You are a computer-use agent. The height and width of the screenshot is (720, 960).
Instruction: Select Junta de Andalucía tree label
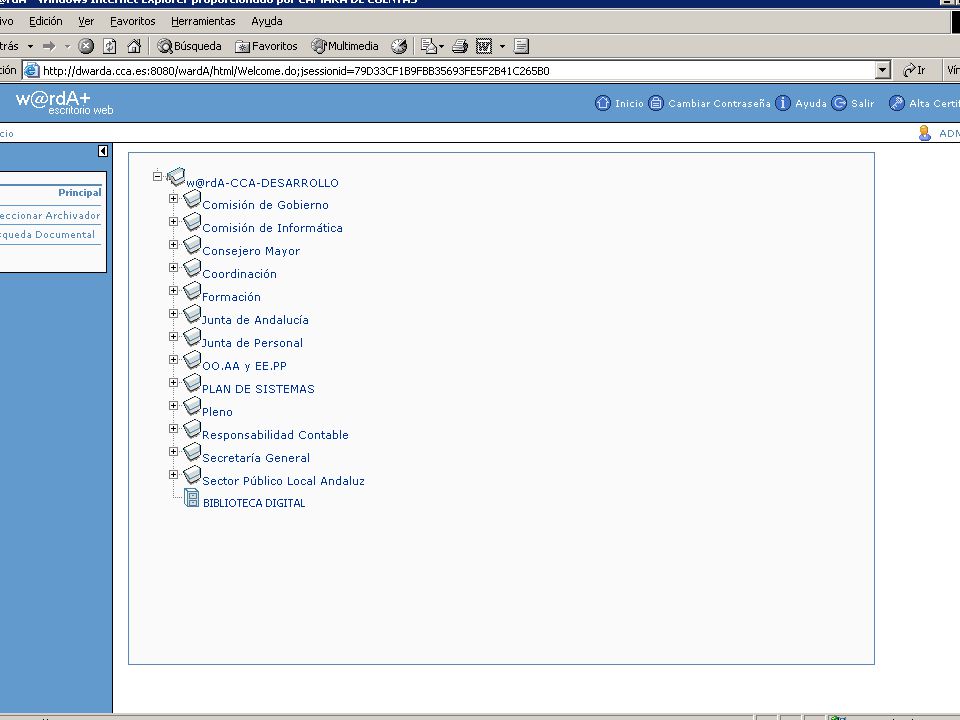click(255, 320)
